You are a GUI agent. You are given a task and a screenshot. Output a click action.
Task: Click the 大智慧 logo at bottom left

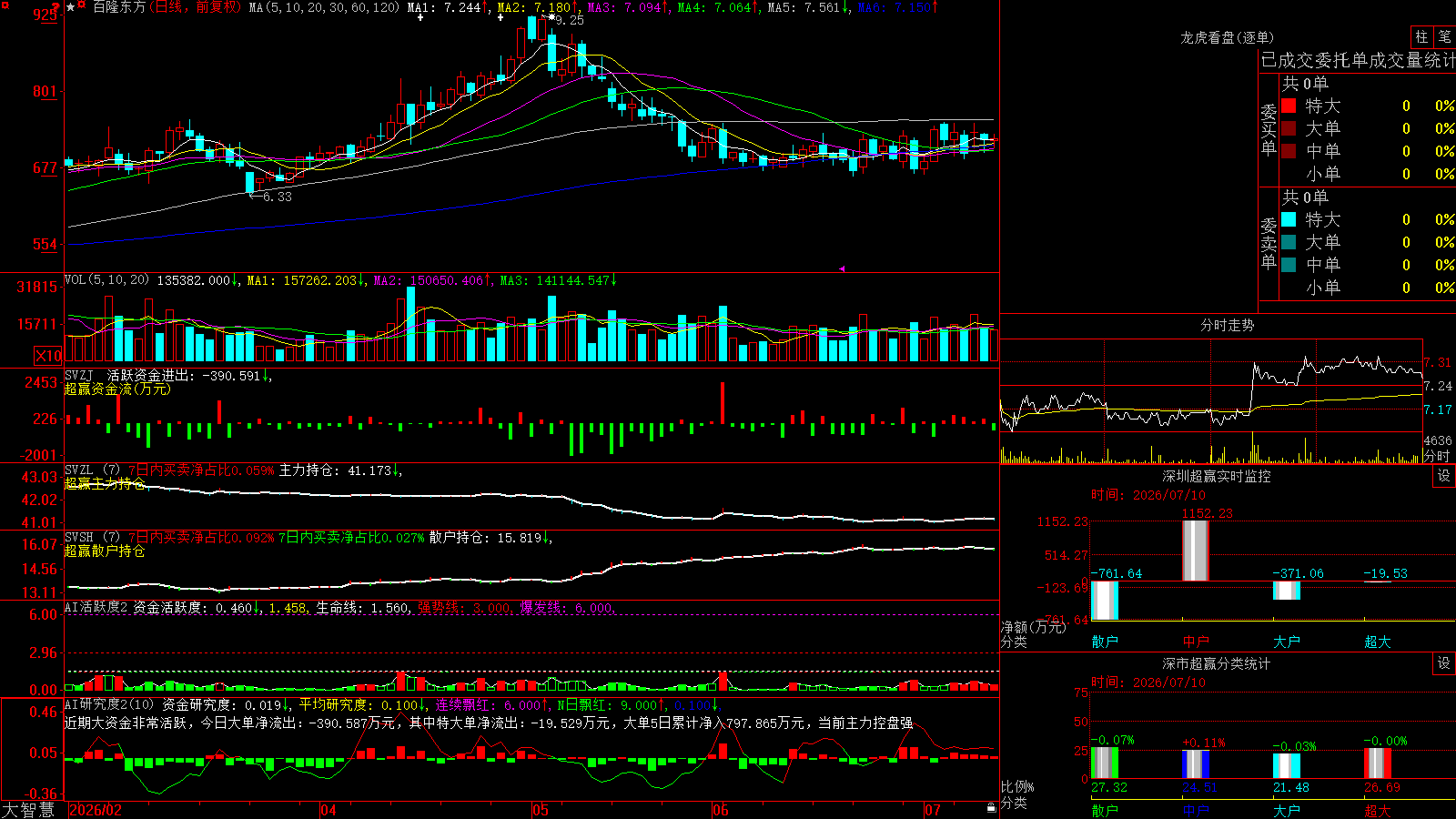[29, 810]
